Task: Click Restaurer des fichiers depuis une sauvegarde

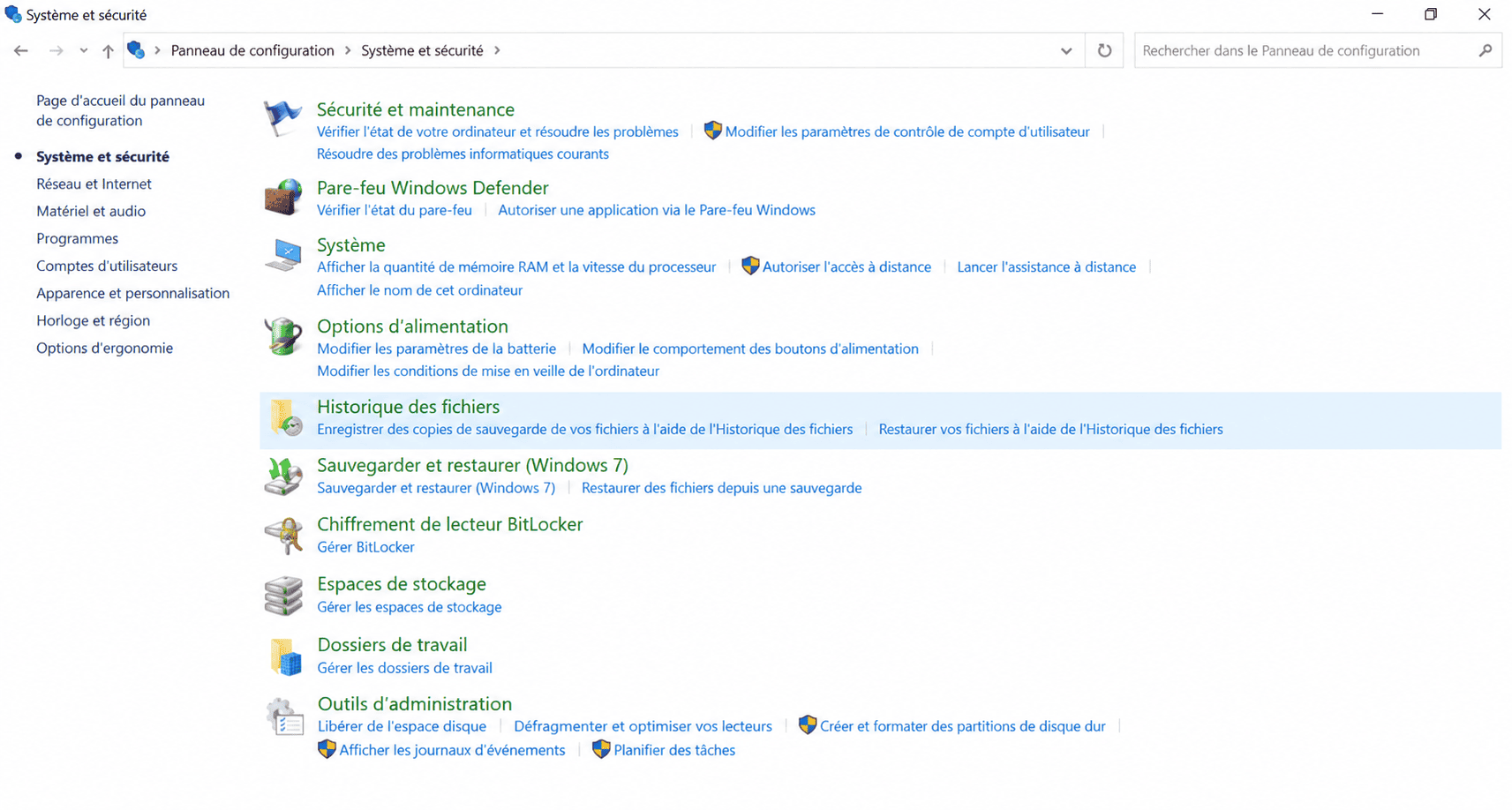Action: tap(721, 488)
